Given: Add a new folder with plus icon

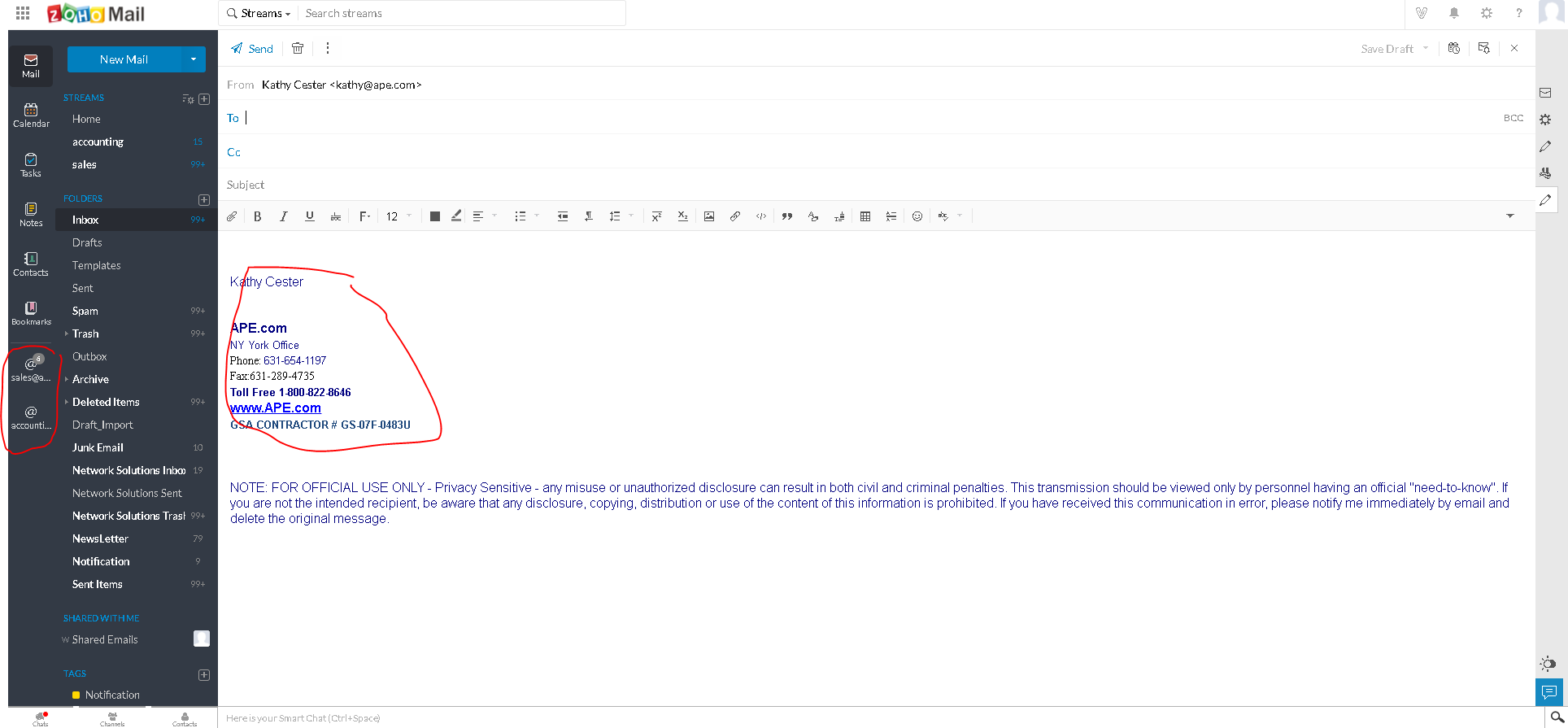Looking at the screenshot, I should 204,199.
